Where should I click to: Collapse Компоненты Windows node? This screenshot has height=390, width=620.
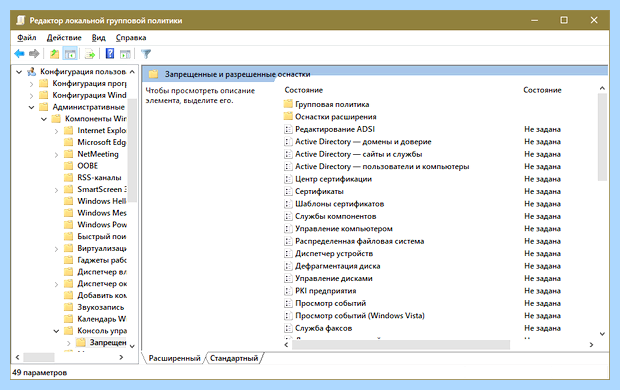tap(44, 119)
